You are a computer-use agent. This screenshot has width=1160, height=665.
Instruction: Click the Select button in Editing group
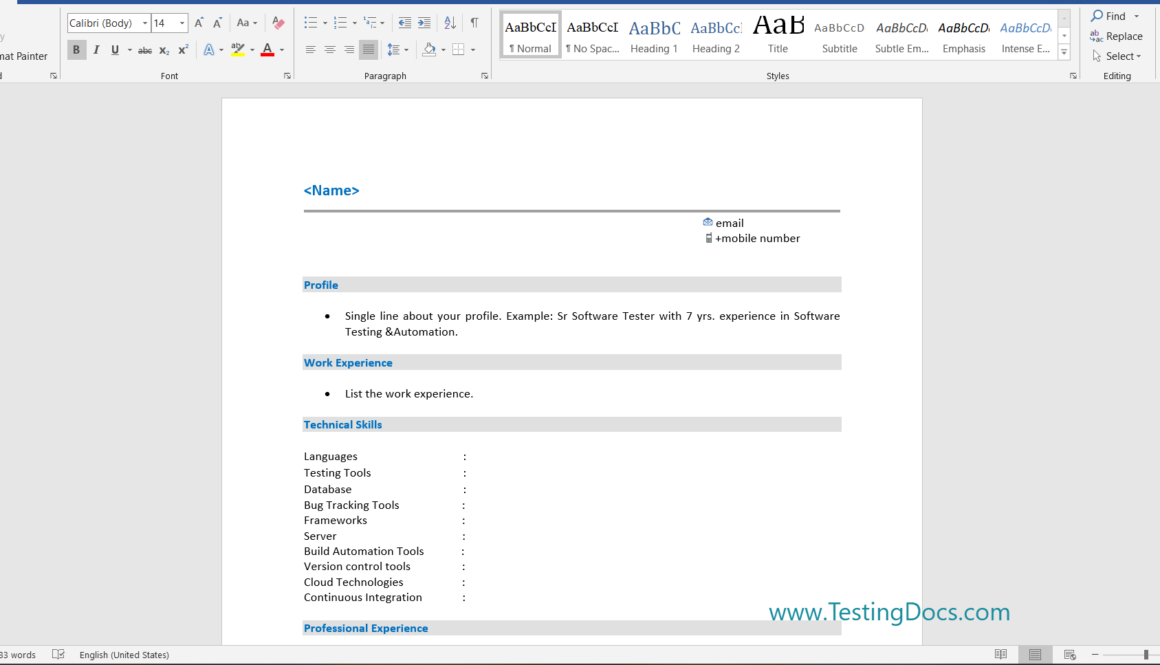1116,56
